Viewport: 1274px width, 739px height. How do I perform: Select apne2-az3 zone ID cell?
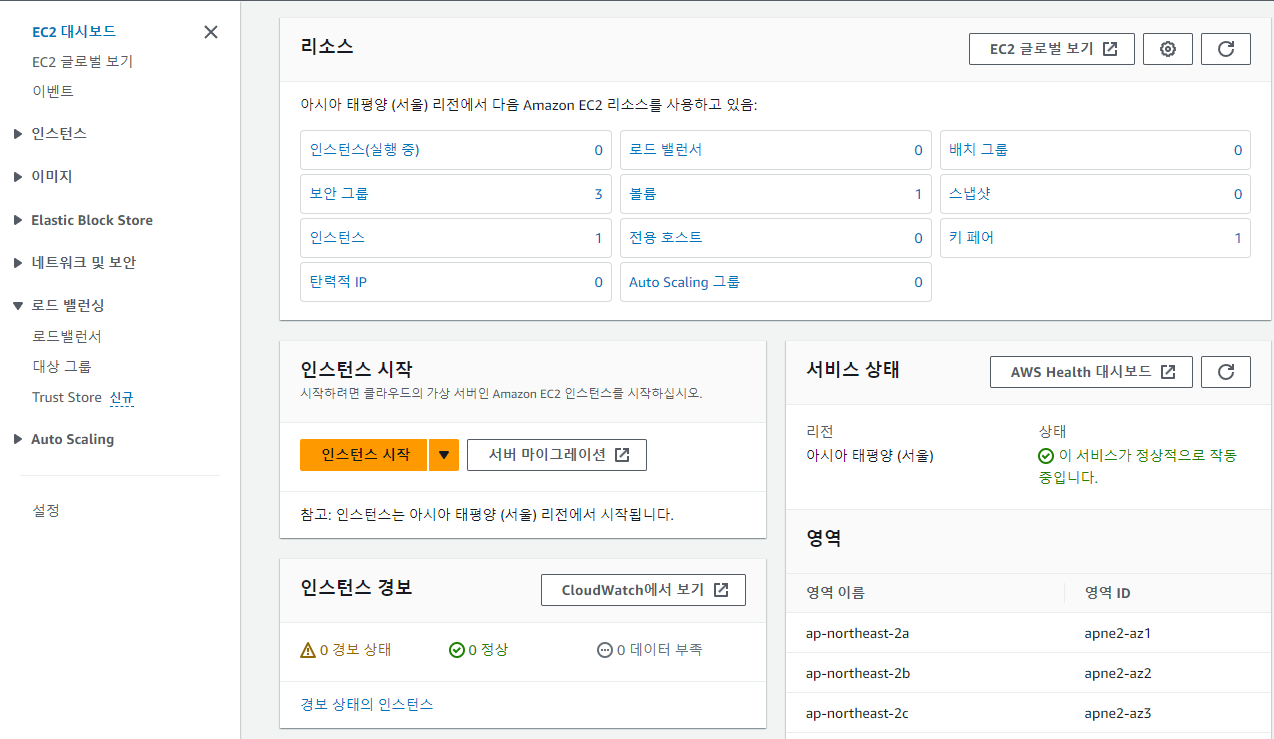1118,713
